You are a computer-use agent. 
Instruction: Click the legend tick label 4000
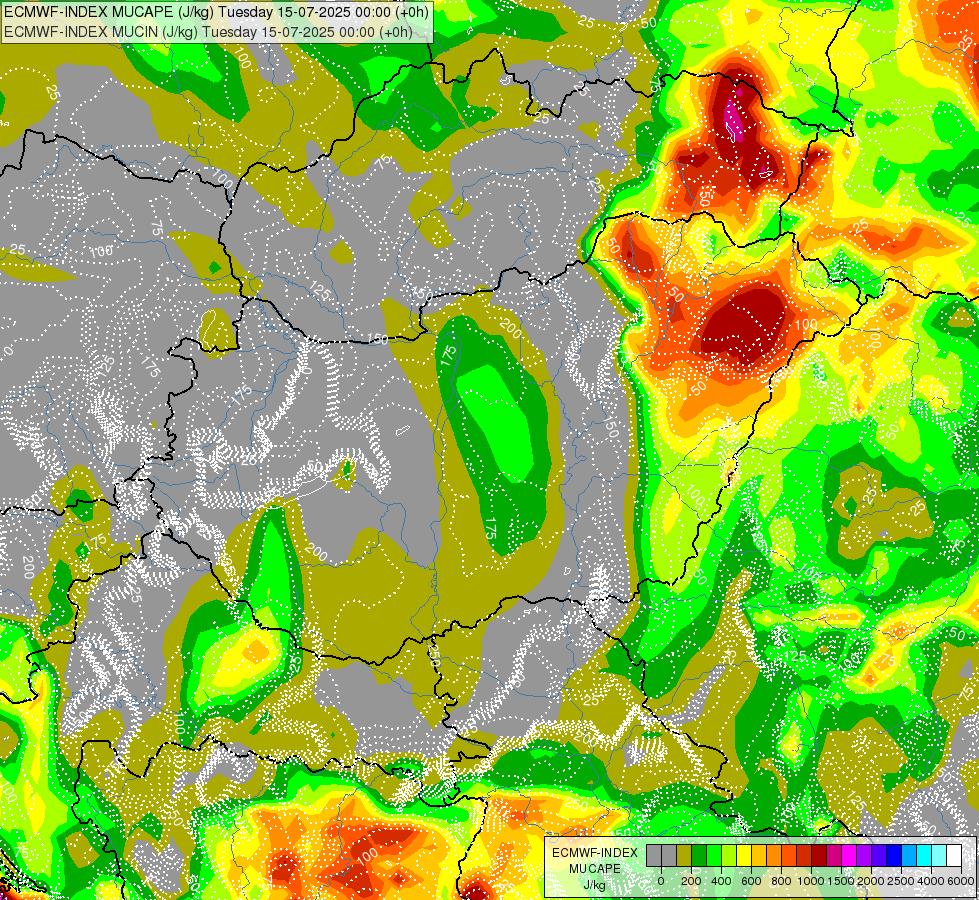[931, 881]
